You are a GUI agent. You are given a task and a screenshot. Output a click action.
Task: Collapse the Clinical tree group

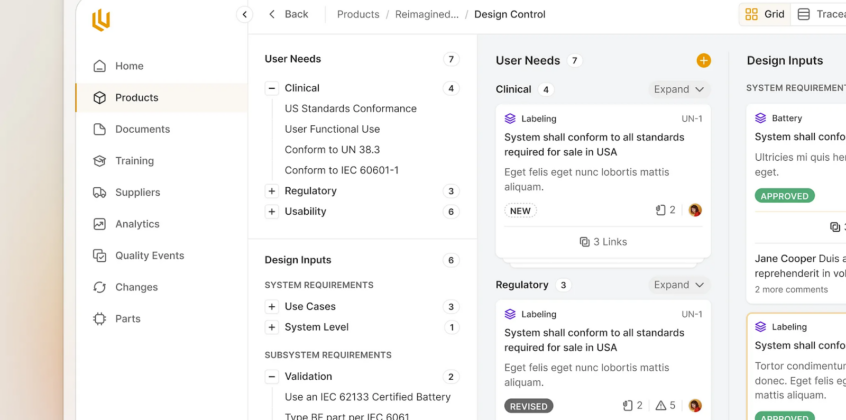pyautogui.click(x=271, y=88)
